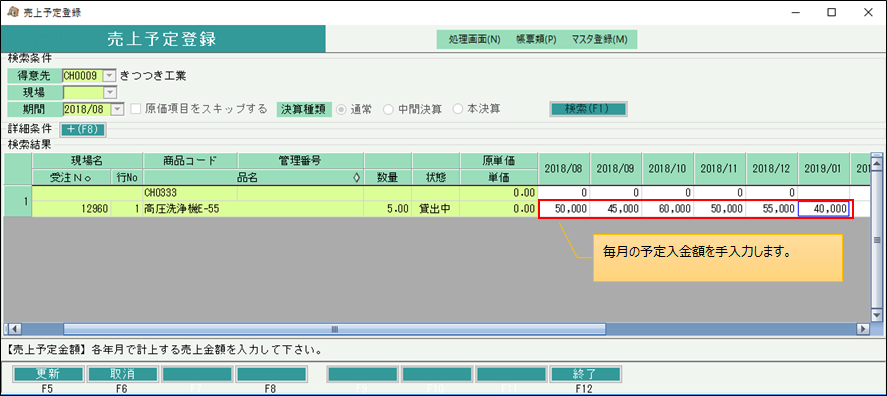This screenshot has width=887, height=396.
Task: Select the 中間決算 radio button
Action: pyautogui.click(x=388, y=110)
